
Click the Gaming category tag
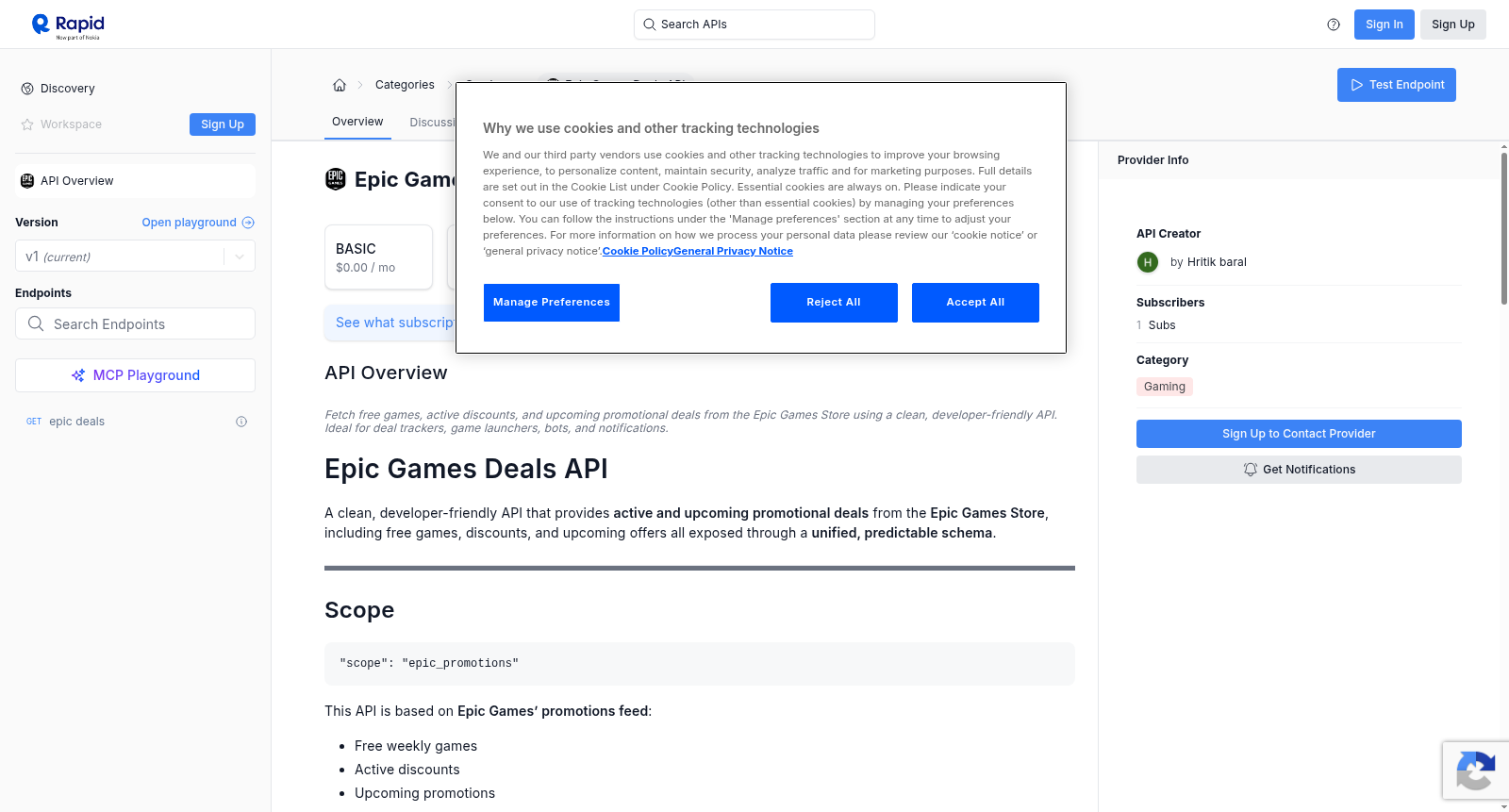(1165, 387)
